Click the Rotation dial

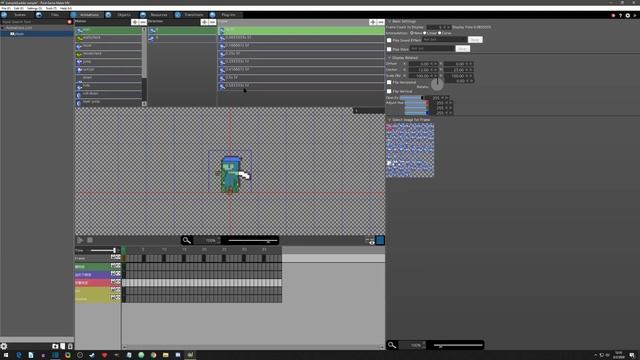coord(437,84)
